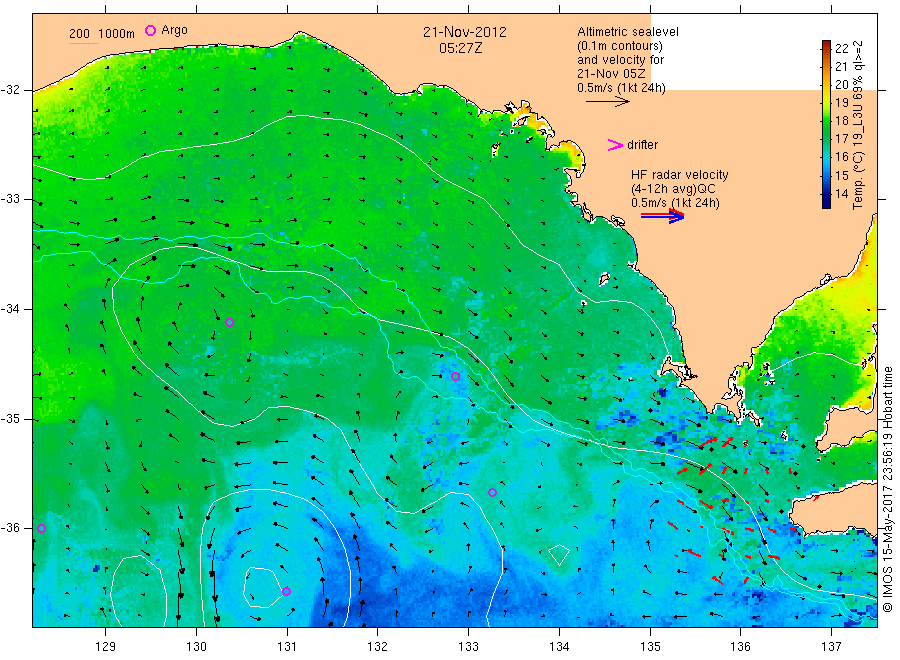
Task: Select the Argo float marker near 130.4E, 34.1S
Action: (x=230, y=323)
